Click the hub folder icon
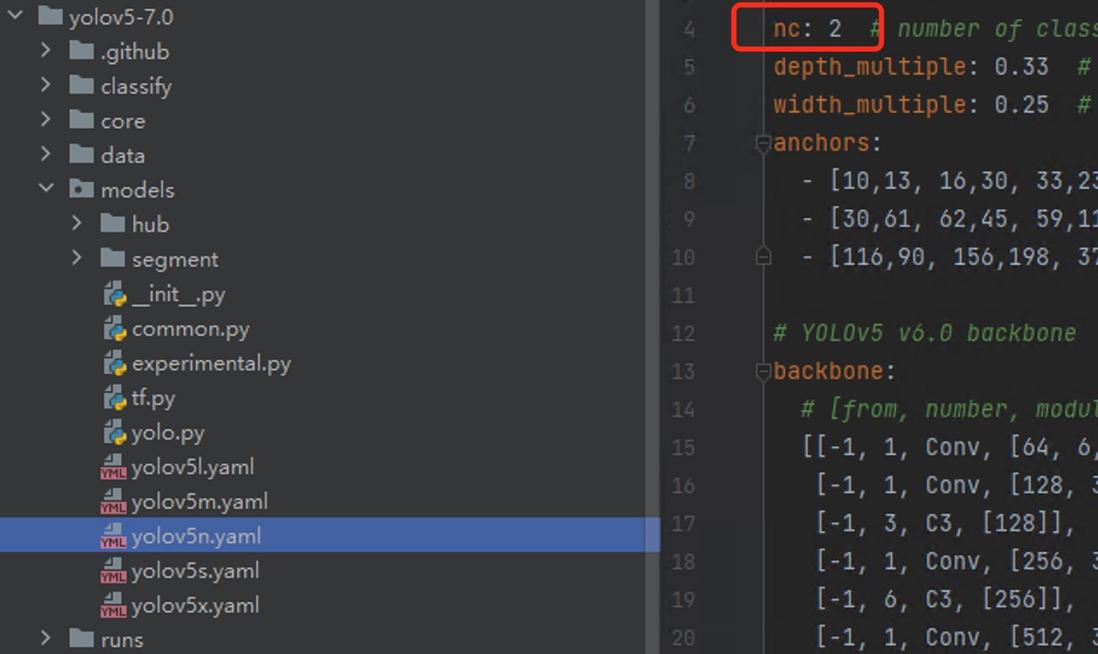Viewport: 1098px width, 654px height. click(113, 223)
